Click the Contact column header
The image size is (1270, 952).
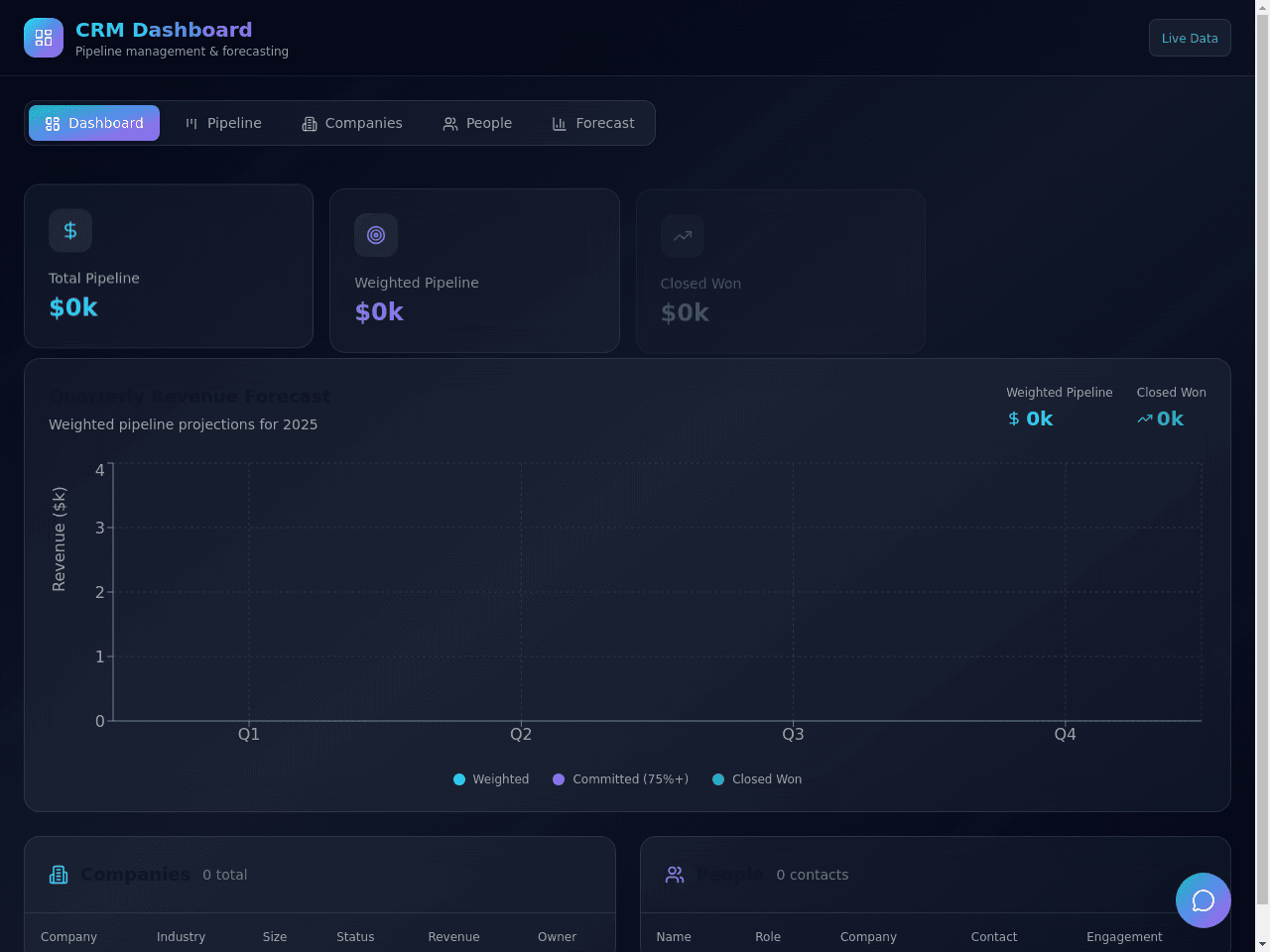click(x=994, y=937)
